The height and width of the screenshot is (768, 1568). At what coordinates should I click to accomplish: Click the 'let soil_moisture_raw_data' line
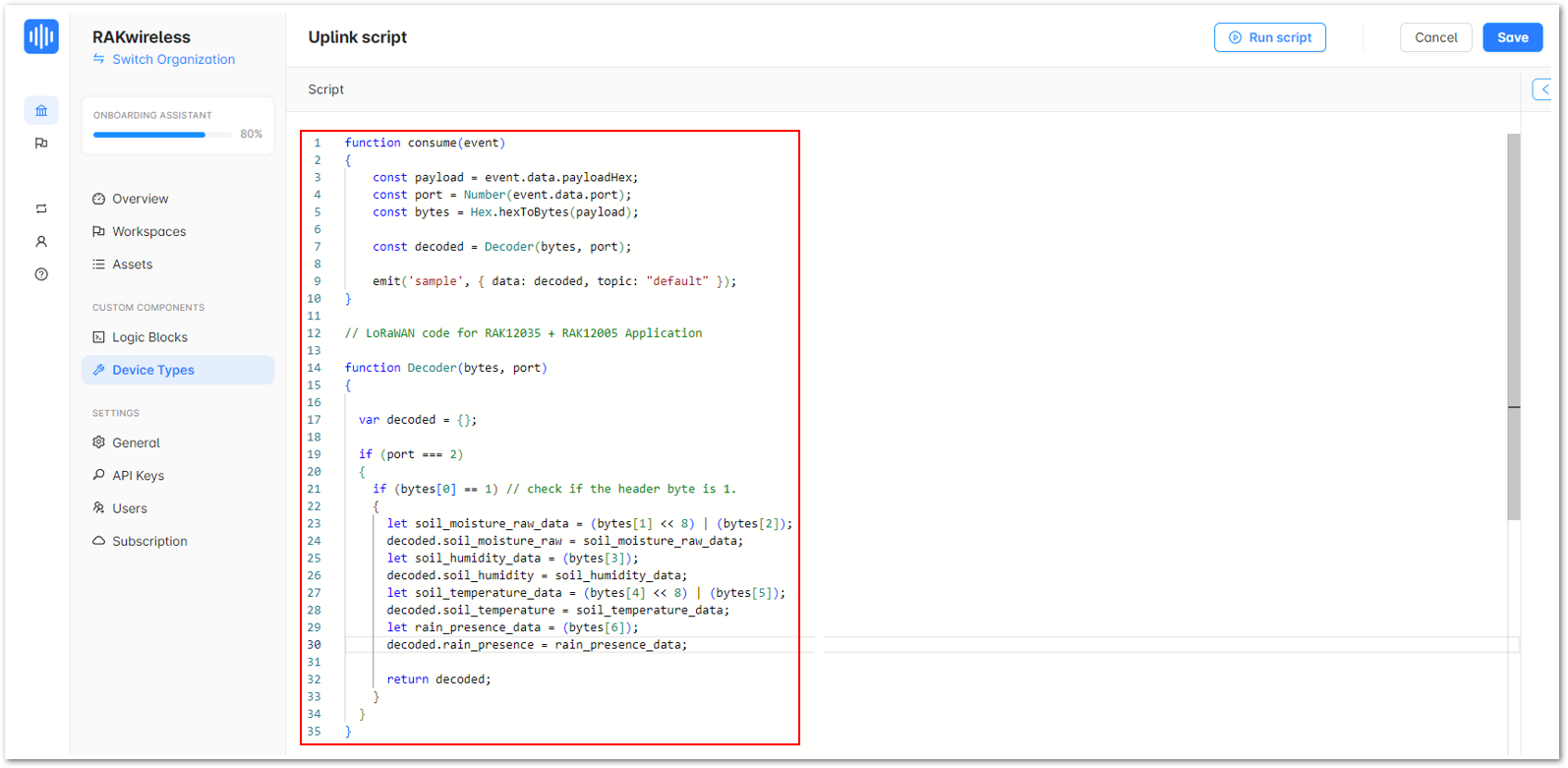click(590, 523)
